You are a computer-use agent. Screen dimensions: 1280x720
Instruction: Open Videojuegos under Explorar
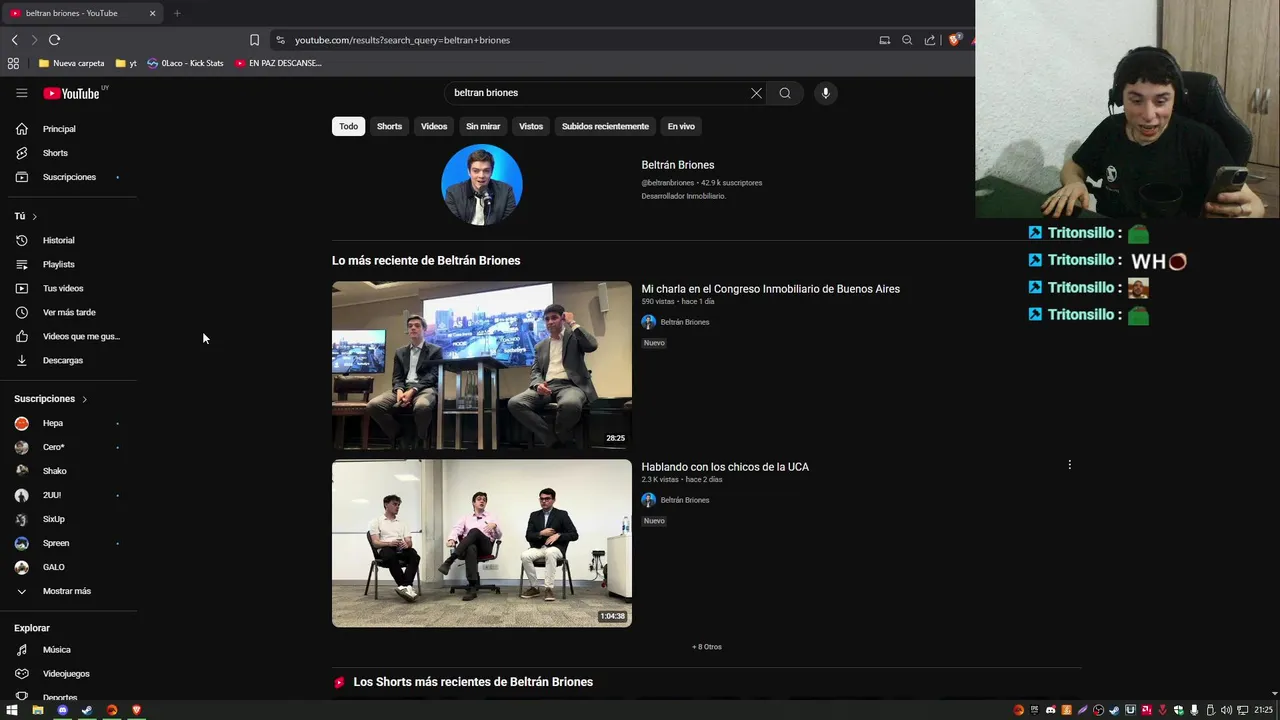pos(68,674)
